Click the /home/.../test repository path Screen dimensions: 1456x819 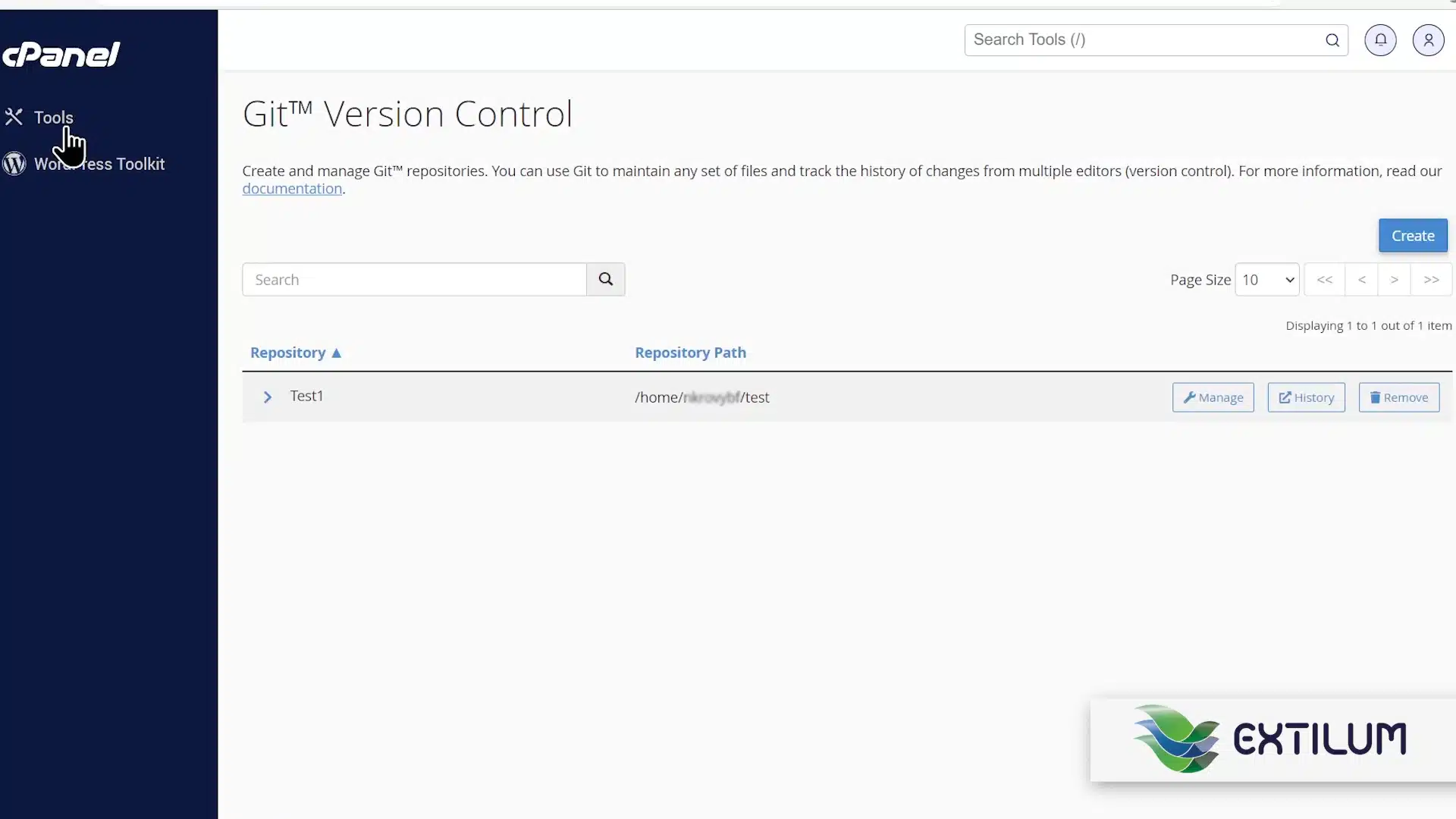tap(701, 397)
